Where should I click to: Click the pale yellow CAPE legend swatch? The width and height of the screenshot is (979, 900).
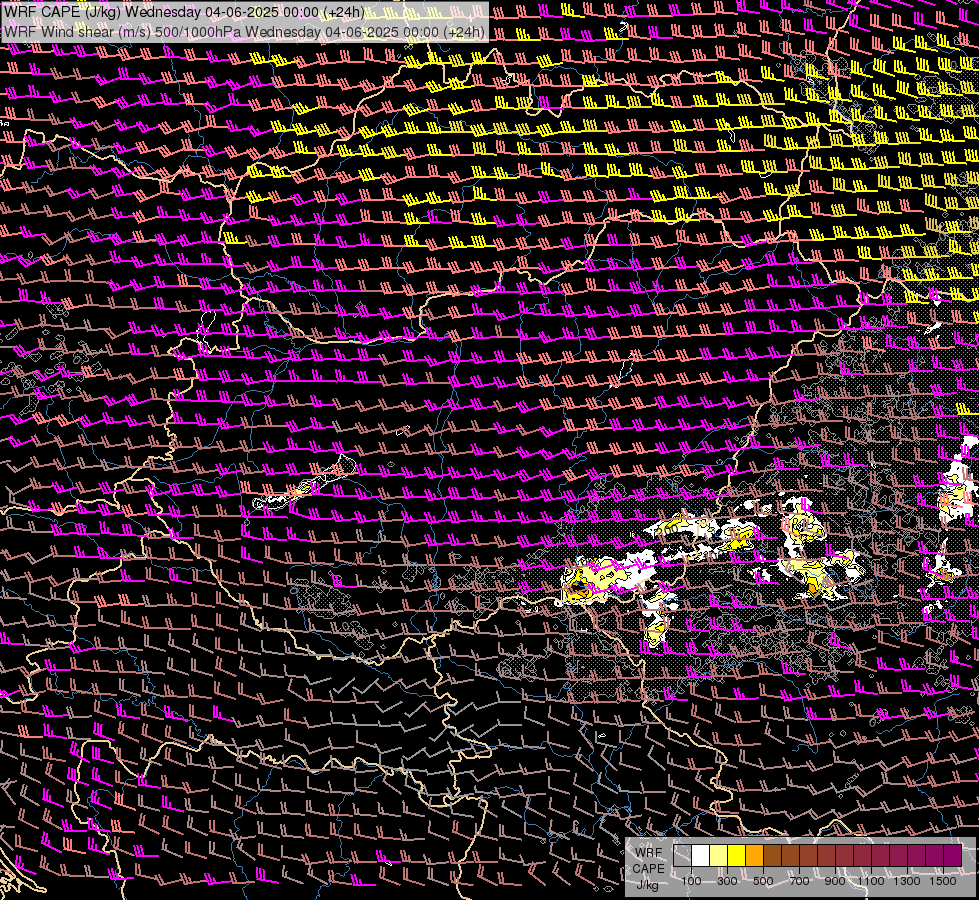point(719,855)
